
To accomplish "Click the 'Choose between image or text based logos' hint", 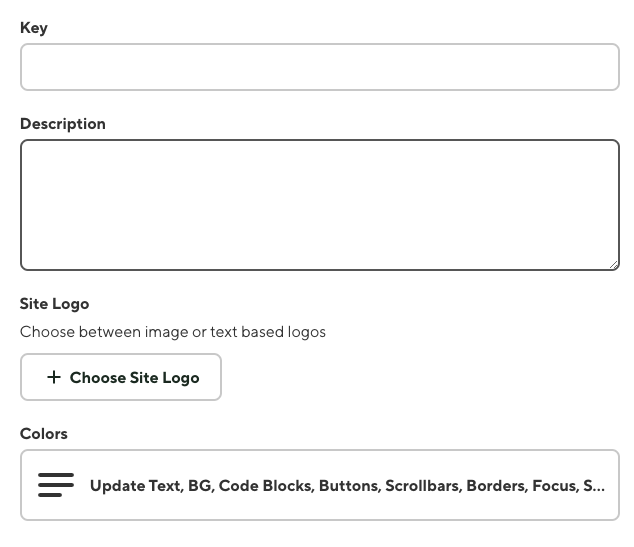I will coord(173,331).
